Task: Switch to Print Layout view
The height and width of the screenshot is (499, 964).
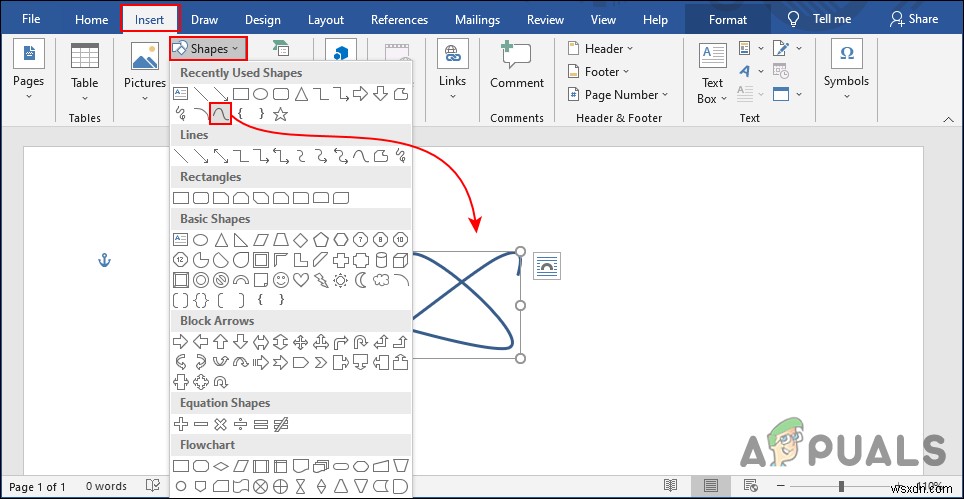Action: click(710, 485)
